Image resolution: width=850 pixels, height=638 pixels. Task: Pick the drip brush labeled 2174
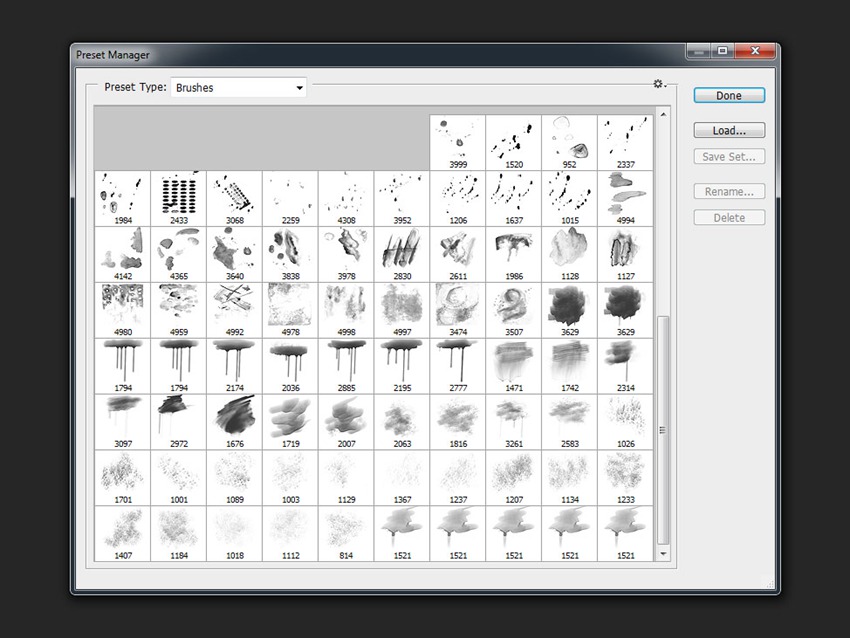click(234, 365)
